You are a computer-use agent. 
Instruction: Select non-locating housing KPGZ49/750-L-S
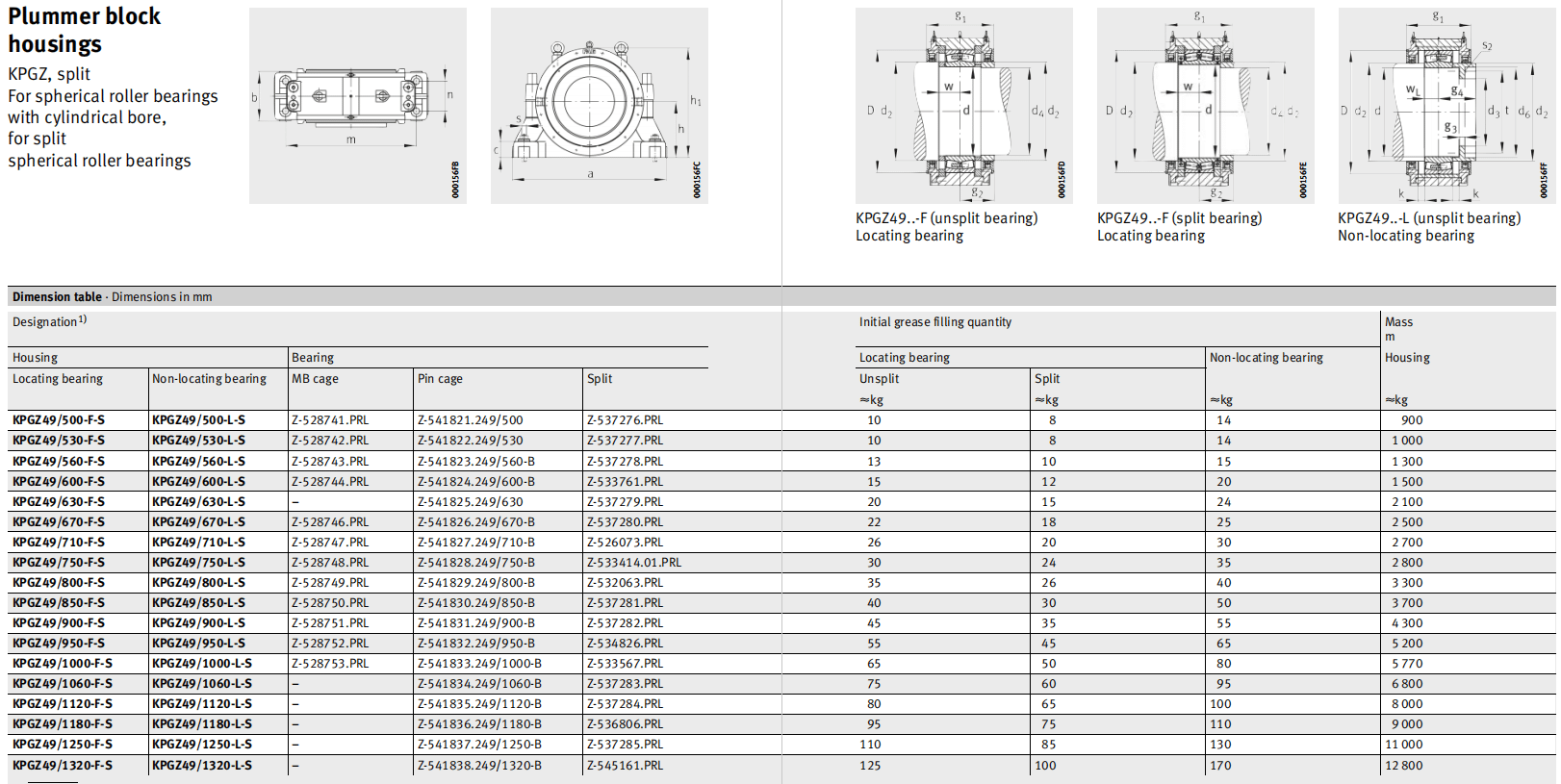click(x=198, y=563)
